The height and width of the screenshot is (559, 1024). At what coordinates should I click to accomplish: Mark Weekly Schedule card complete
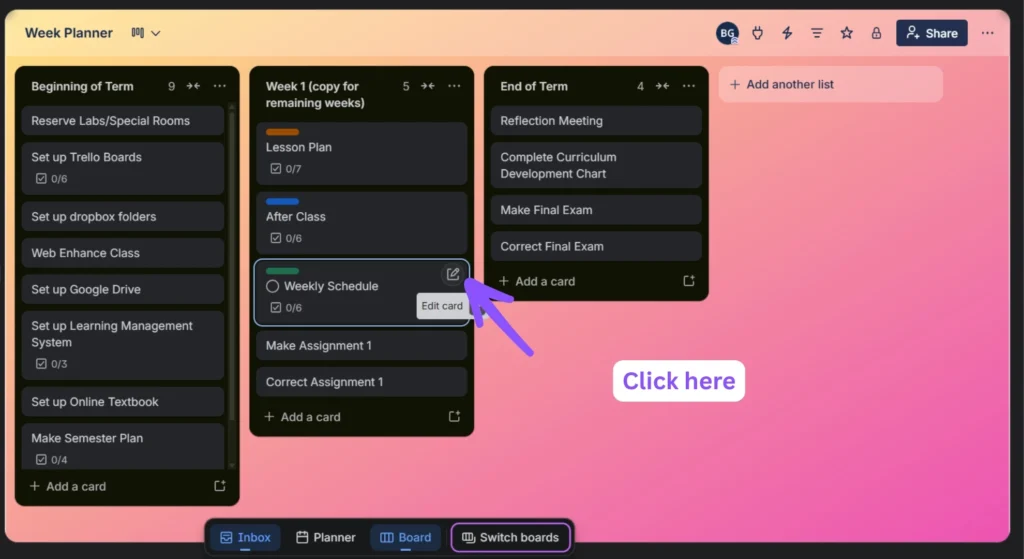coord(272,286)
